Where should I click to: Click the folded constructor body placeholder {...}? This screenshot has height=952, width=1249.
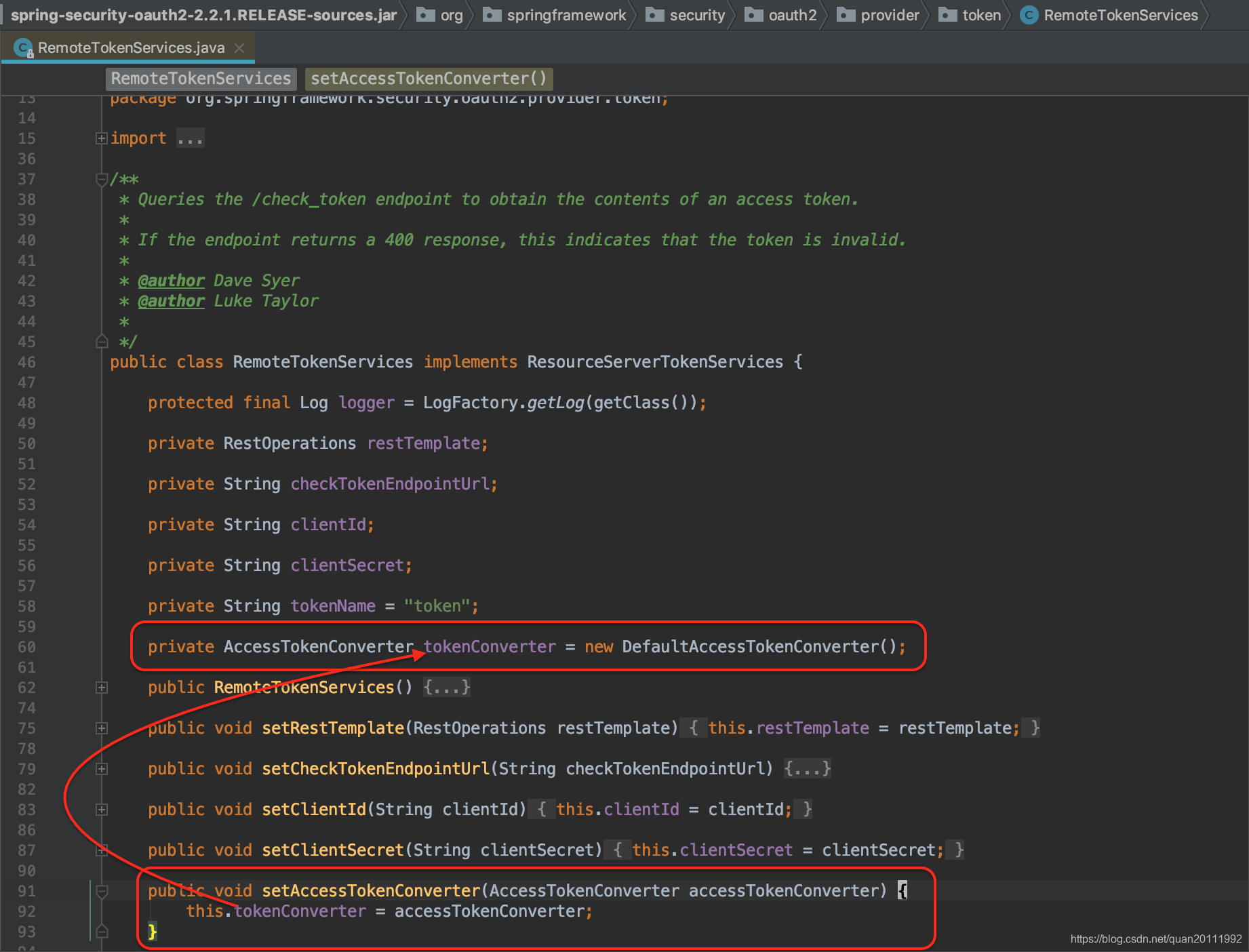pos(447,688)
